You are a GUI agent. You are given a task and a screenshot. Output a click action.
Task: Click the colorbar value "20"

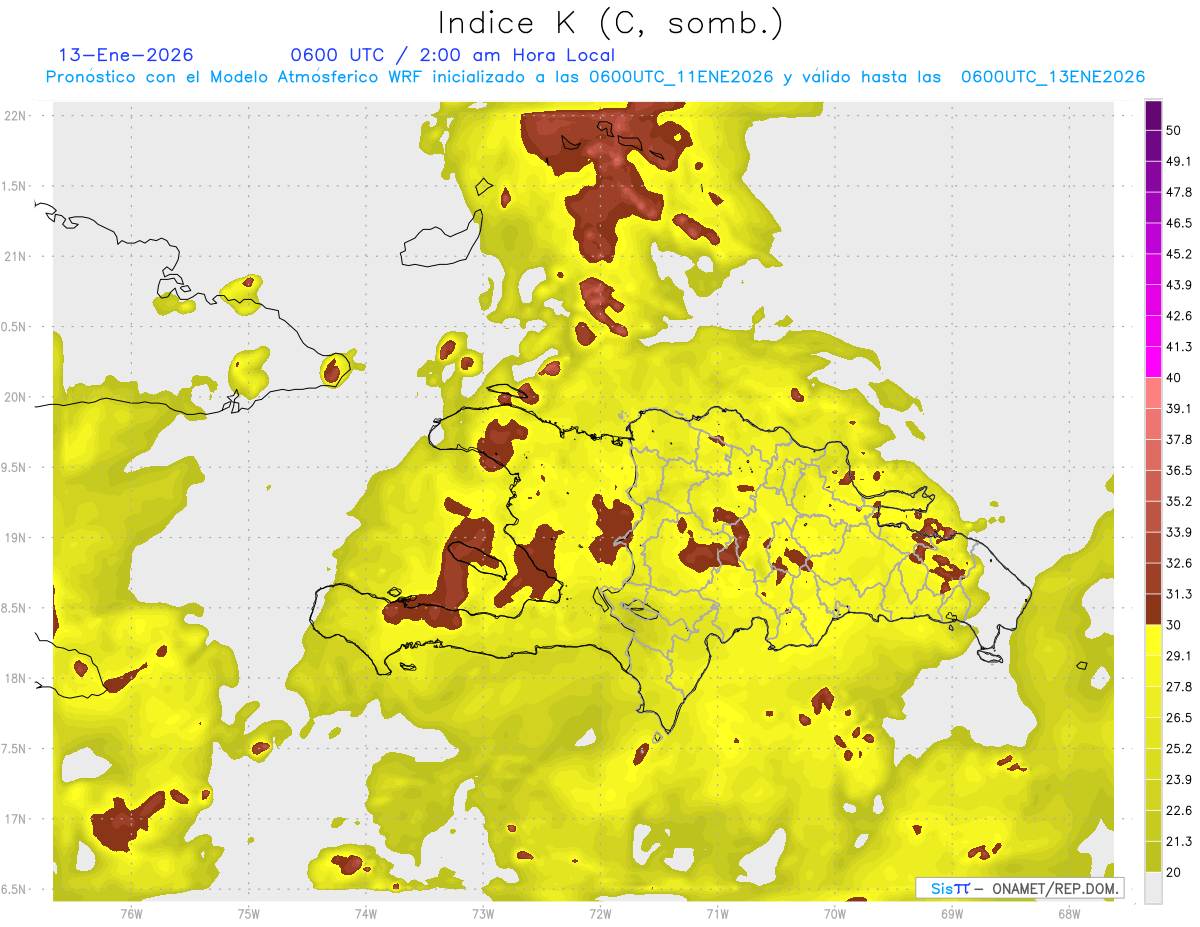(1175, 872)
